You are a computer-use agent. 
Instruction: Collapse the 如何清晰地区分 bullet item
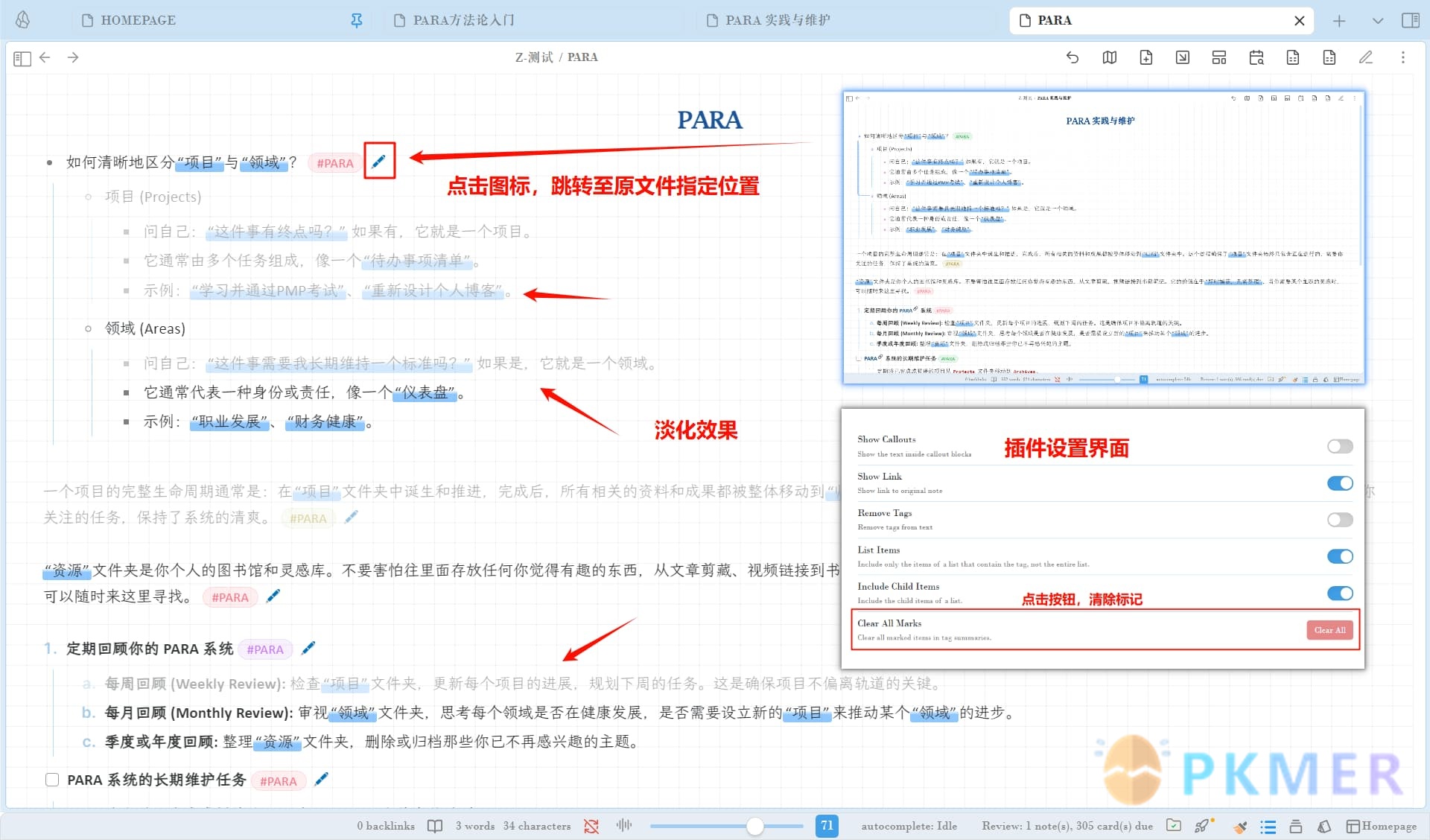49,162
